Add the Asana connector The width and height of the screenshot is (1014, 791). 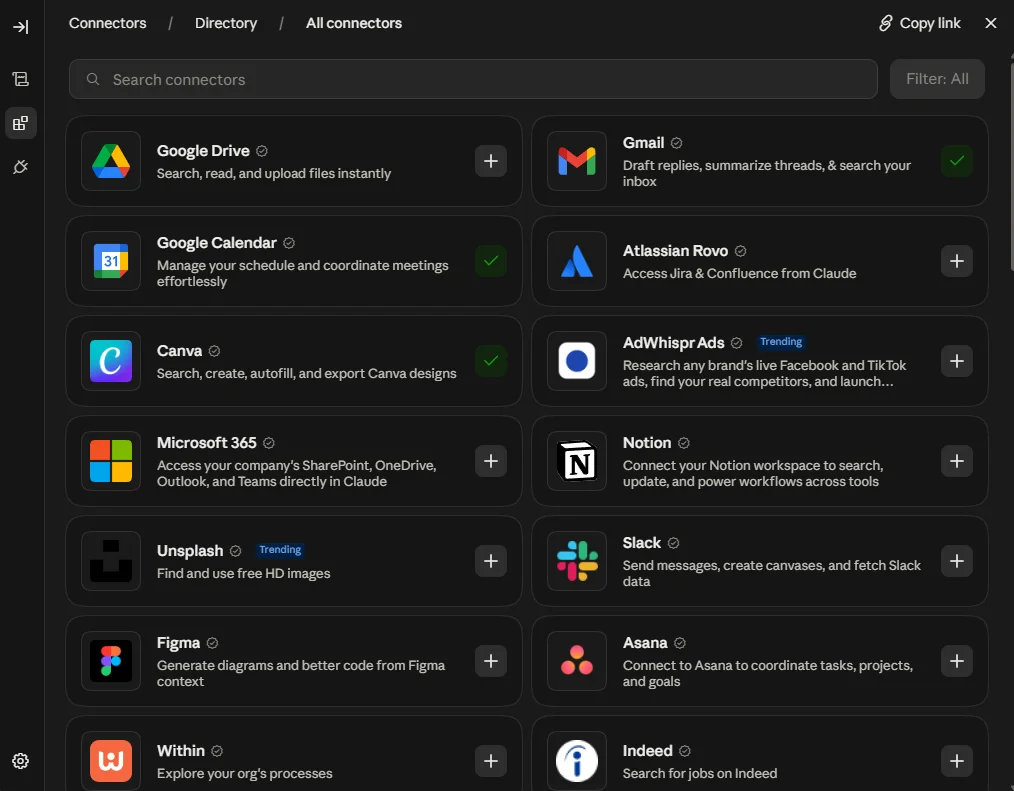[956, 661]
